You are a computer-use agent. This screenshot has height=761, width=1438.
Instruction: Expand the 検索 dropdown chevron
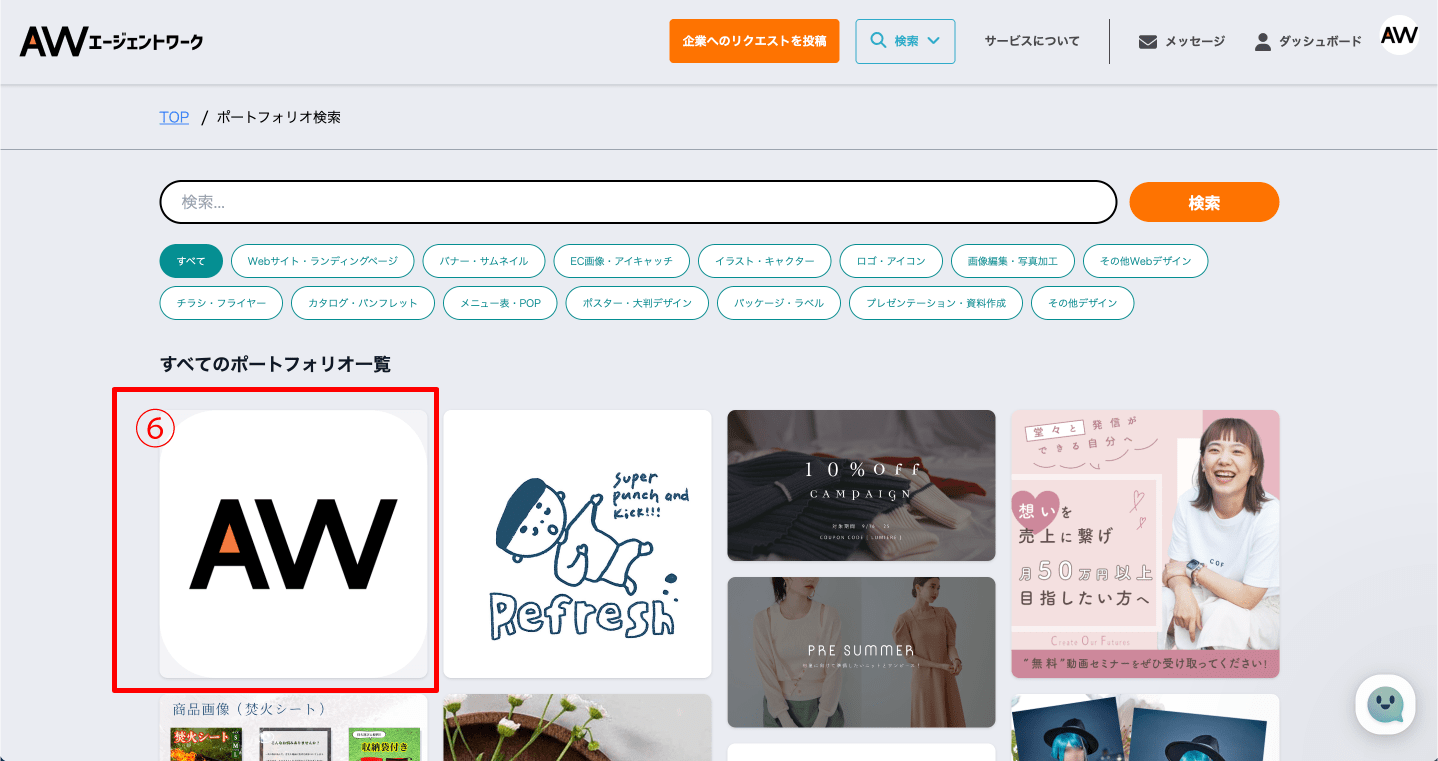933,41
